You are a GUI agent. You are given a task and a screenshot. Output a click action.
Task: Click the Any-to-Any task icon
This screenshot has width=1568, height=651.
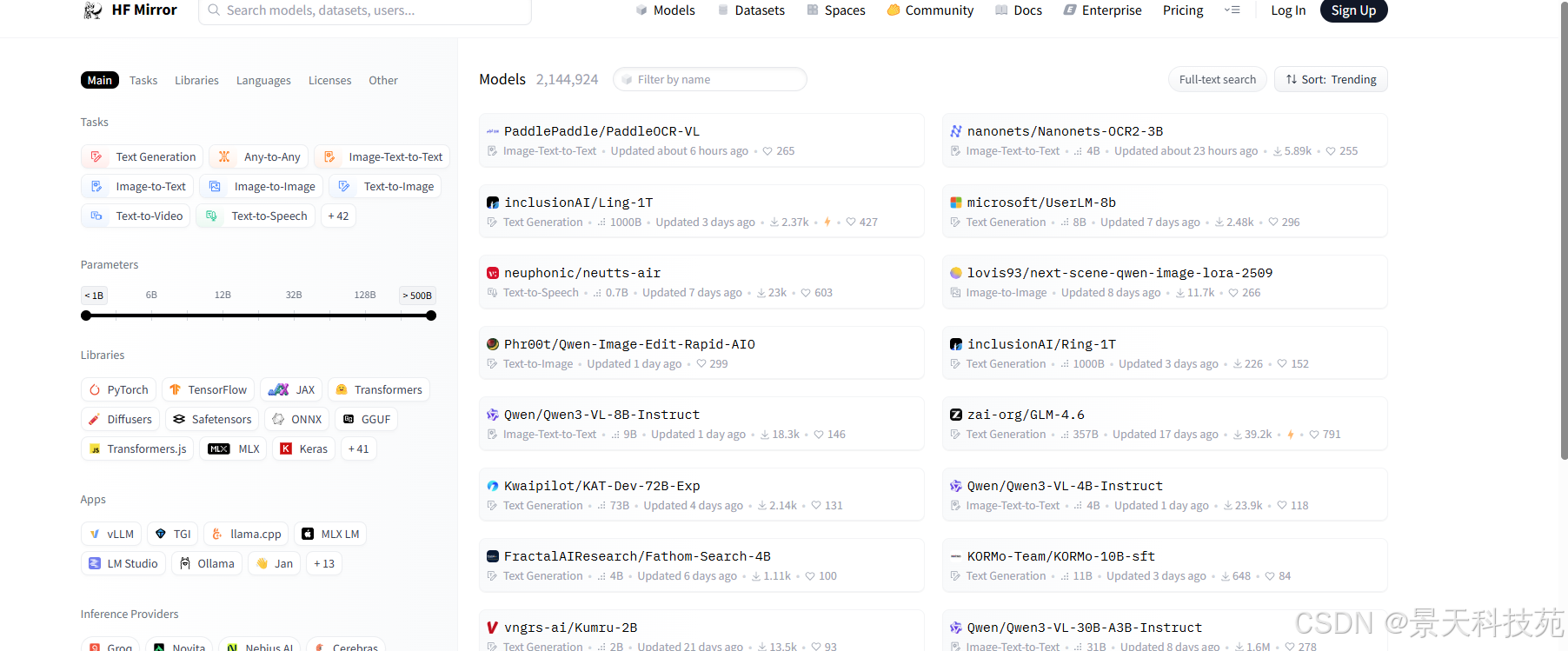[x=224, y=157]
